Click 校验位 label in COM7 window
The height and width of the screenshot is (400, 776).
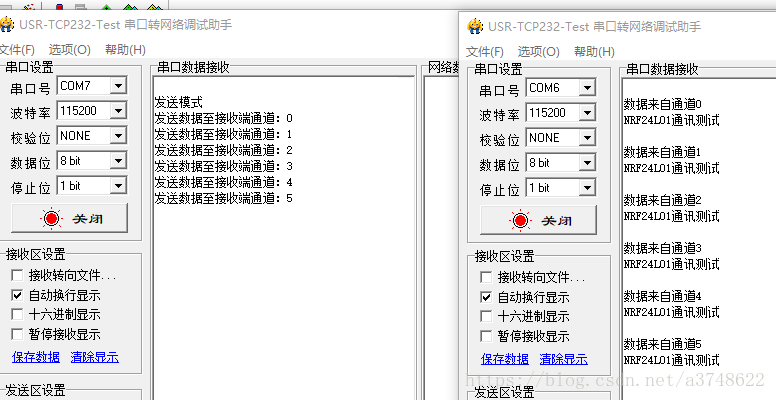[31, 138]
